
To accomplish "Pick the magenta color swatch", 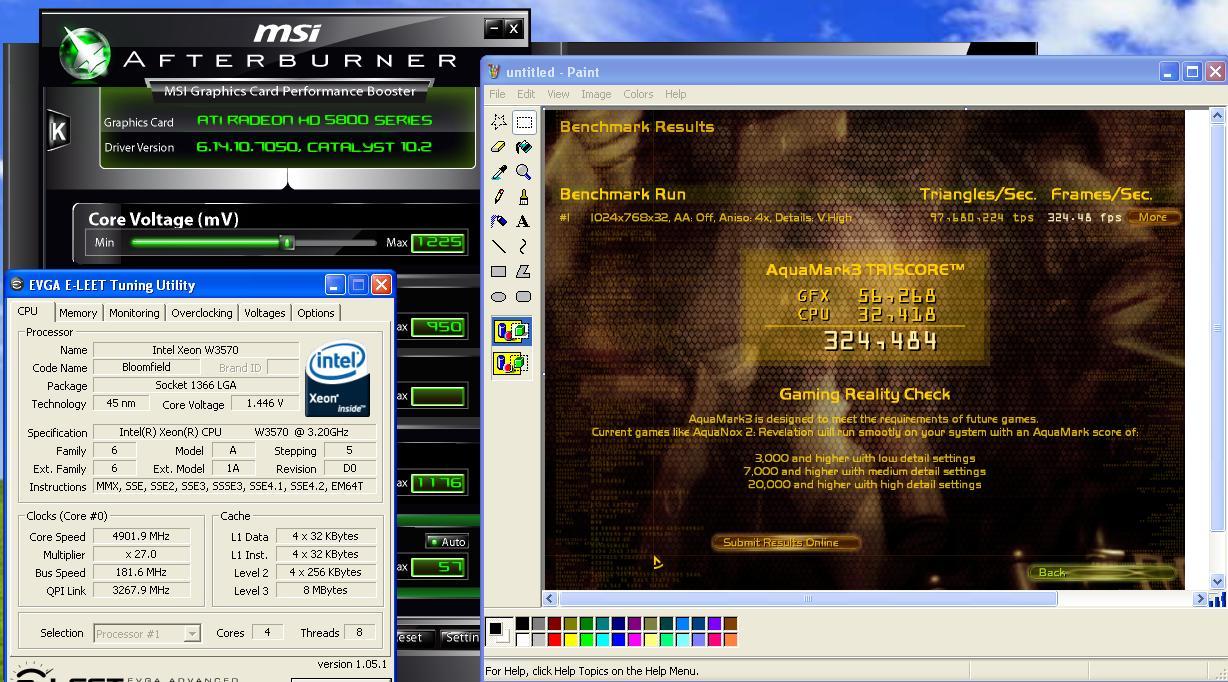I will click(x=634, y=640).
